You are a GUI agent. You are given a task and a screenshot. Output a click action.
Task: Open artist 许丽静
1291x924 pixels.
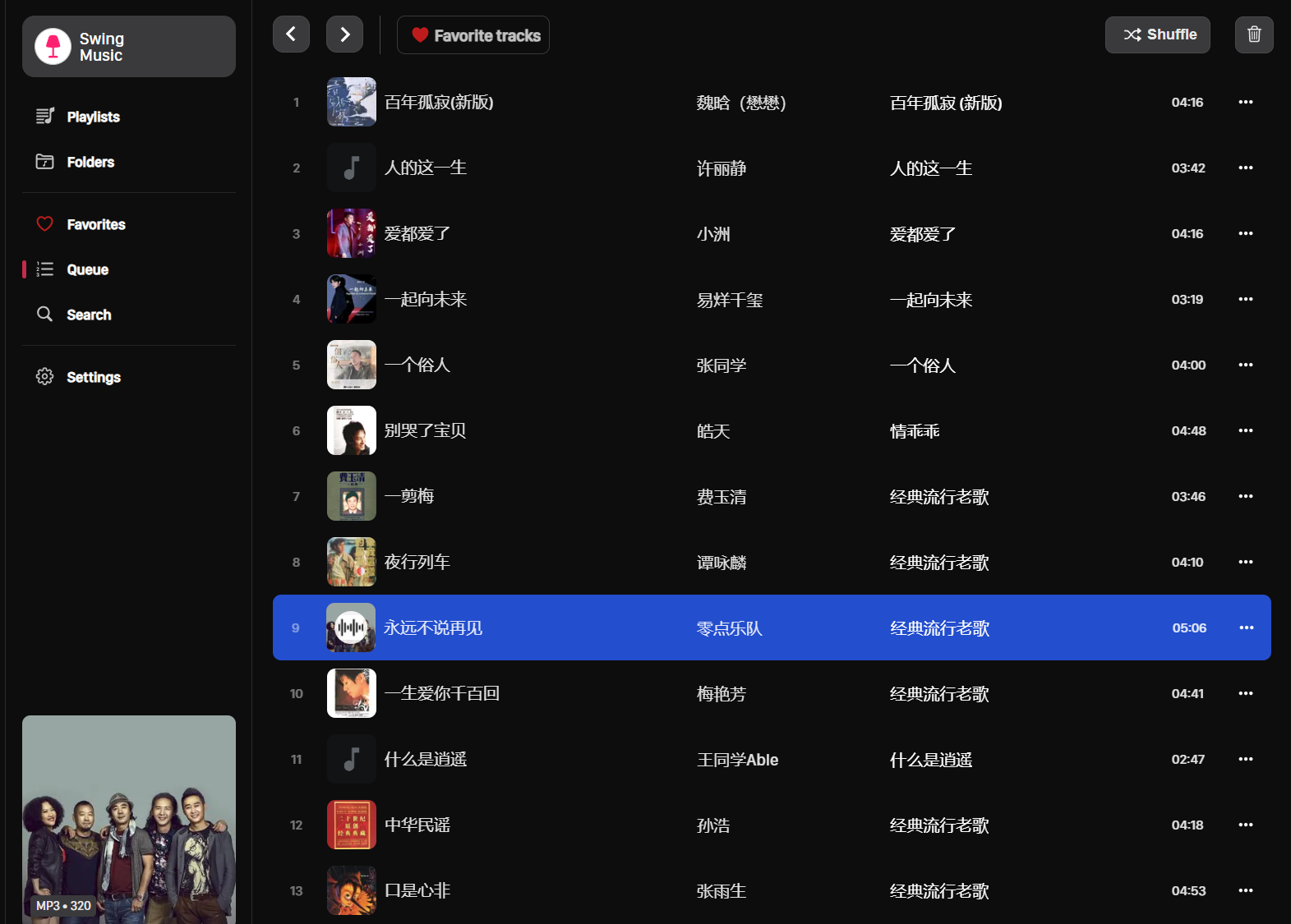(x=722, y=168)
